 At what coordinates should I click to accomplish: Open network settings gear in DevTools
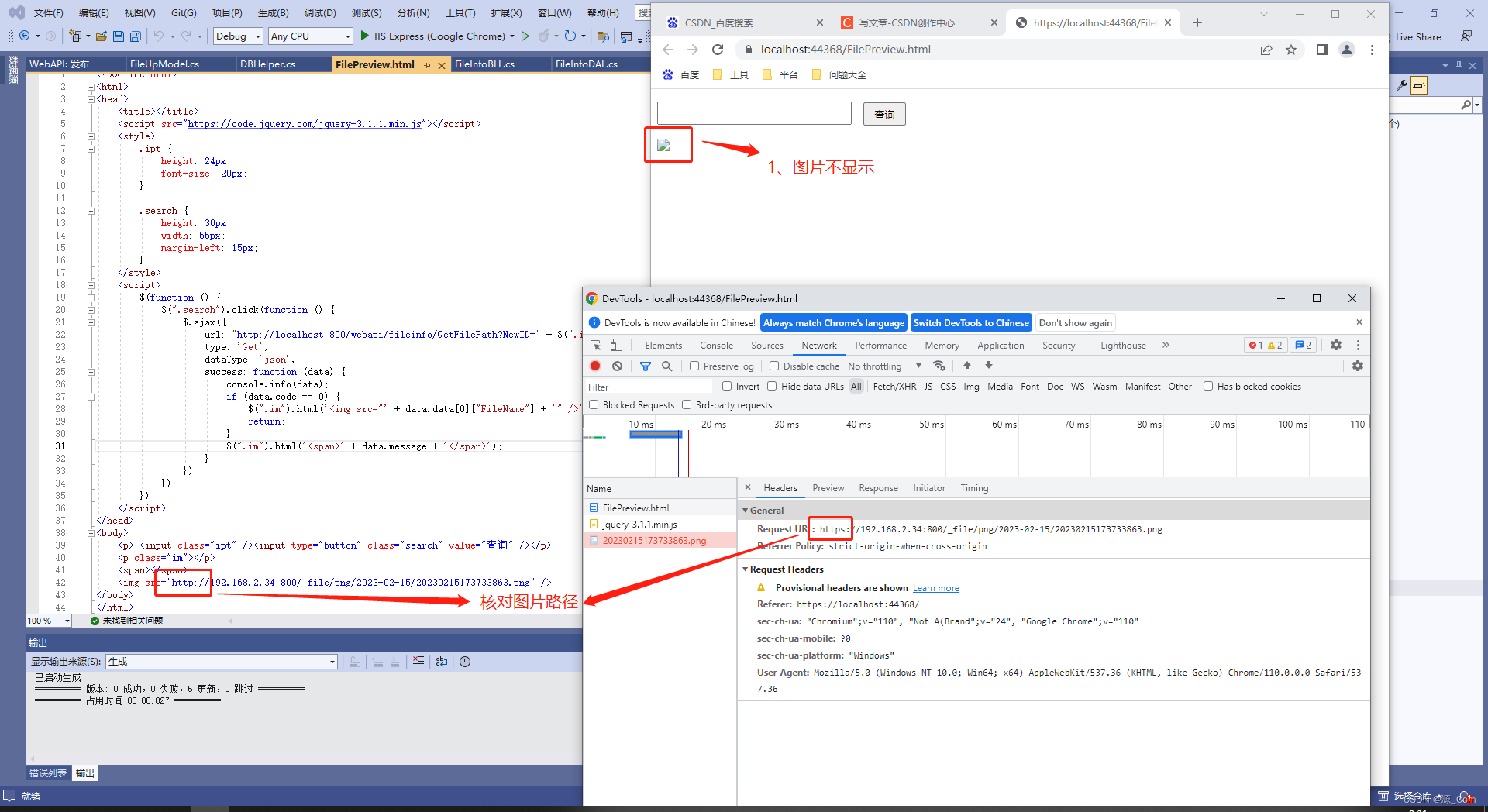[x=1358, y=366]
